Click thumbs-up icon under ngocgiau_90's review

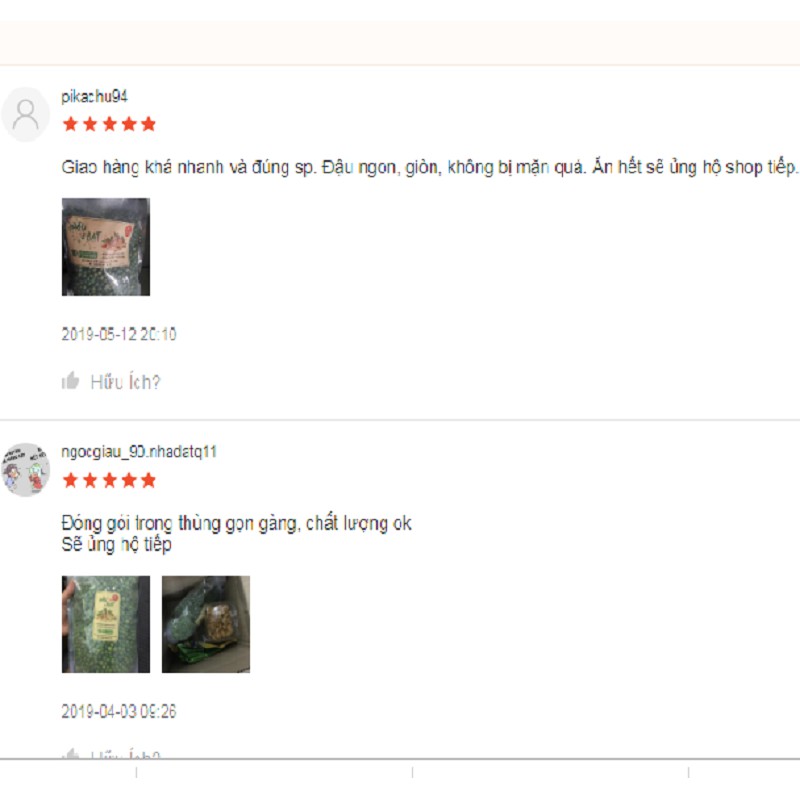[x=70, y=754]
